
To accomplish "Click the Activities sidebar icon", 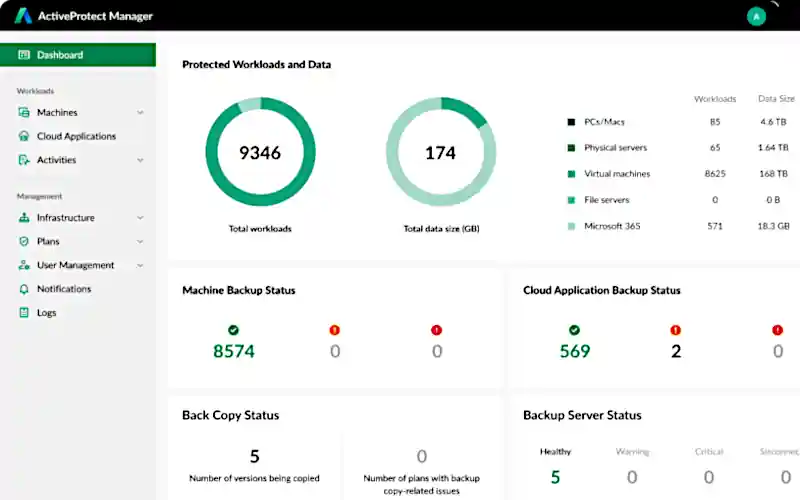I will pos(23,160).
